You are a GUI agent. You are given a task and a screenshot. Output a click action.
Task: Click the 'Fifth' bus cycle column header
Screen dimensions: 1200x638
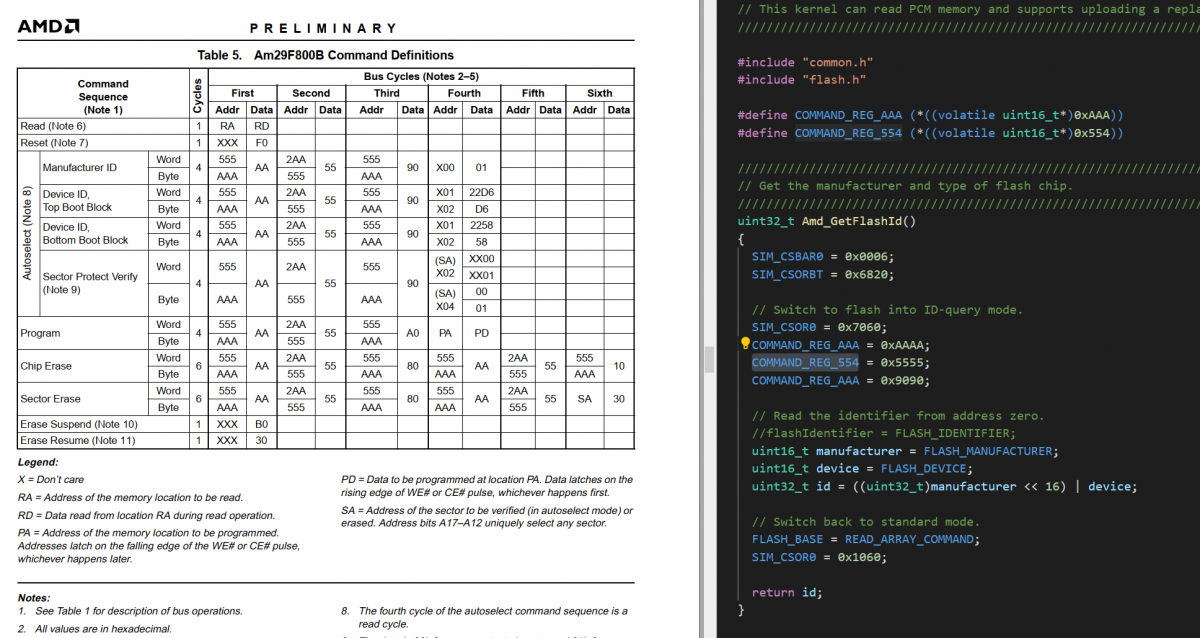point(533,93)
